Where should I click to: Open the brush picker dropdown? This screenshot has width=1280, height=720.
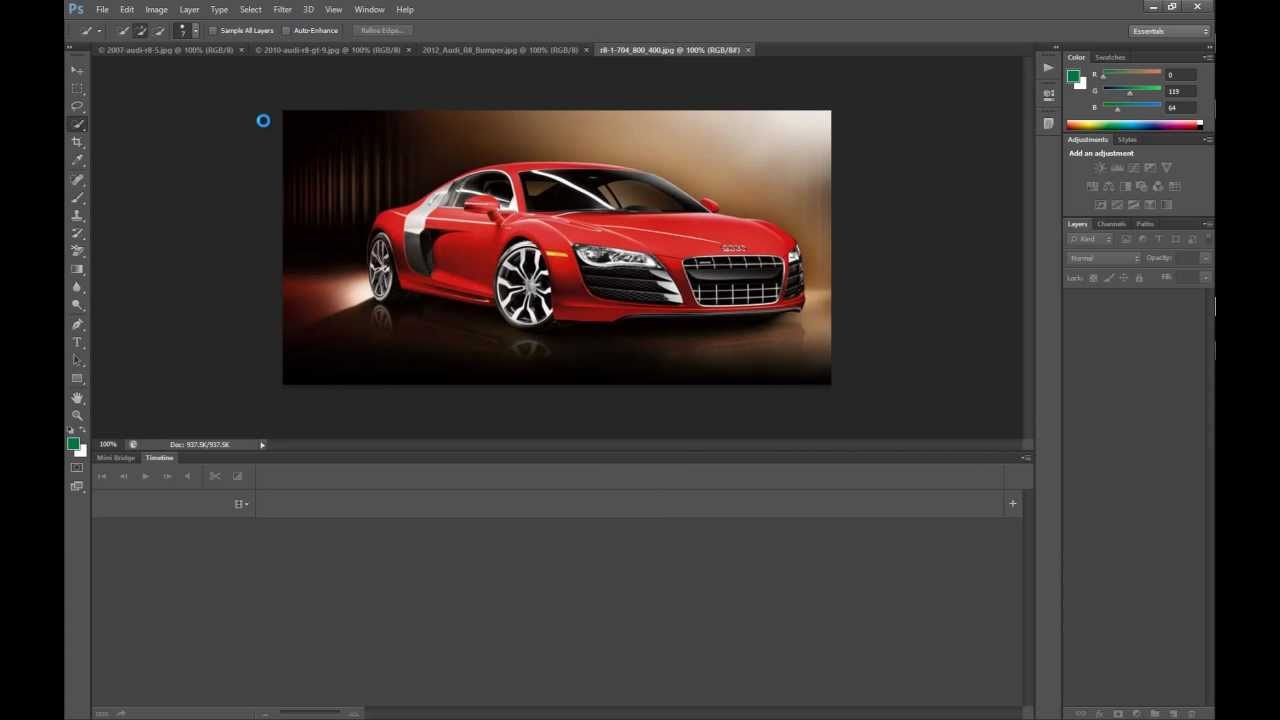(x=195, y=31)
